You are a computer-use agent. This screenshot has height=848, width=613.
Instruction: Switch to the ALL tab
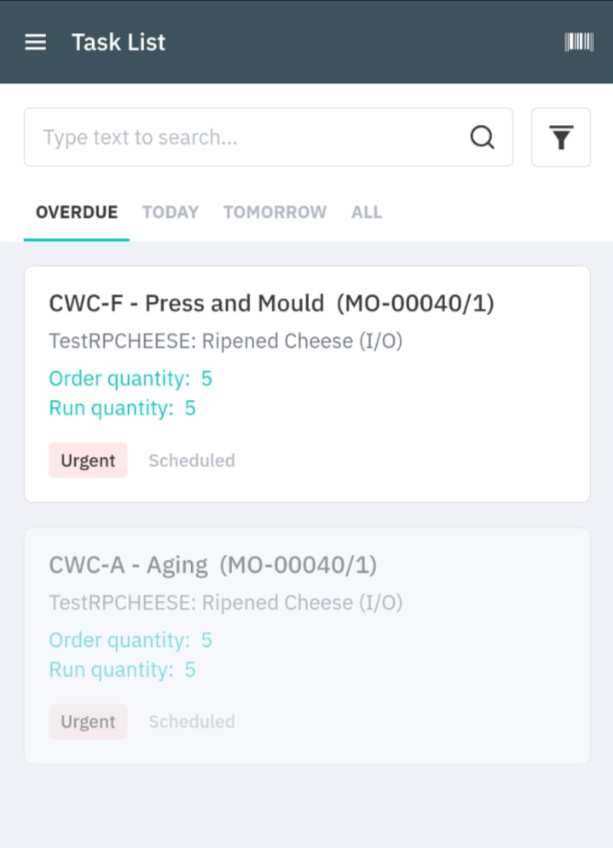pos(366,212)
